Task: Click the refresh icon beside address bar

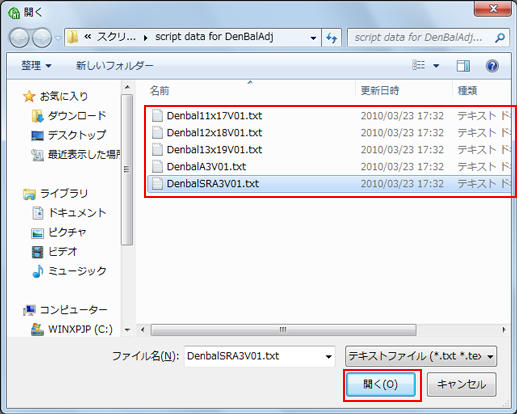Action: [332, 37]
